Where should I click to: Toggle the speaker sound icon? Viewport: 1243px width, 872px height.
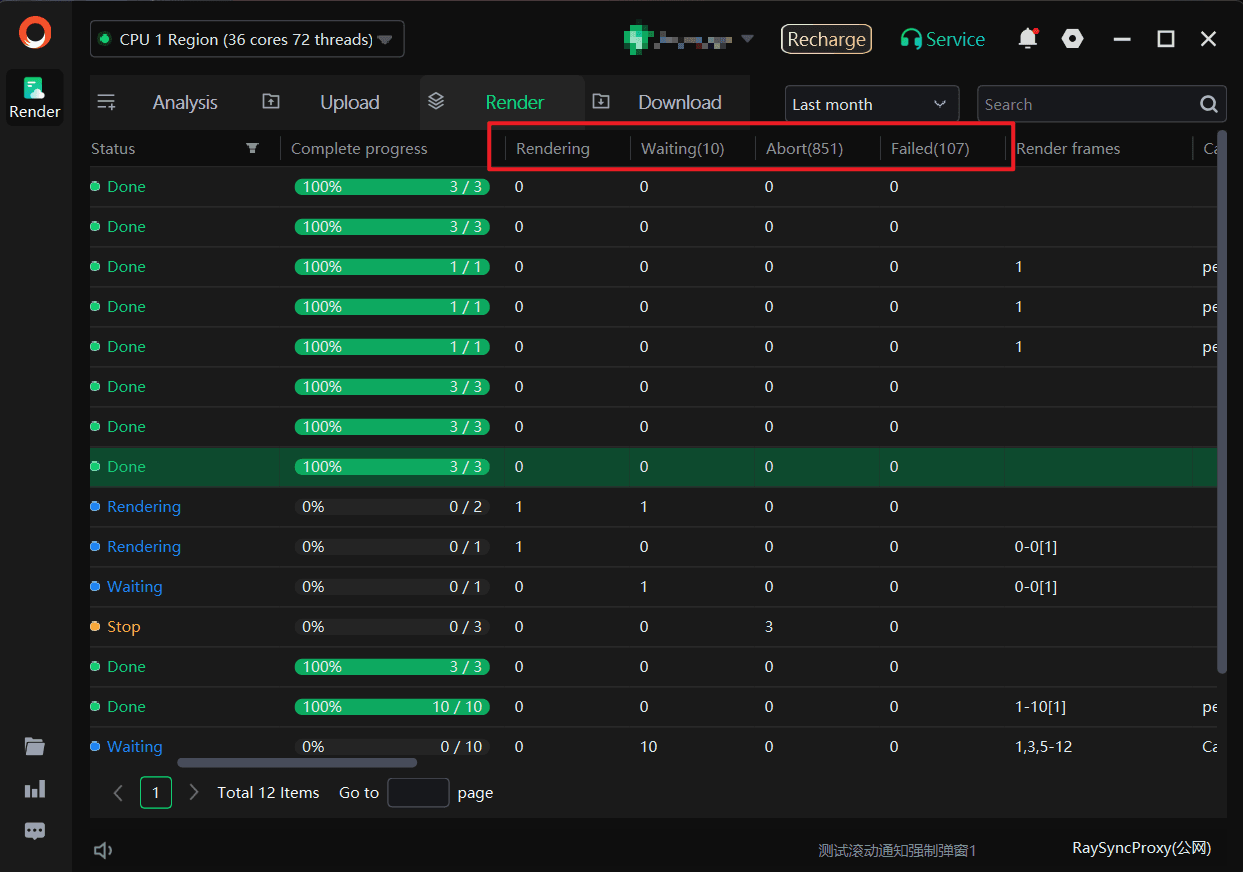(102, 850)
